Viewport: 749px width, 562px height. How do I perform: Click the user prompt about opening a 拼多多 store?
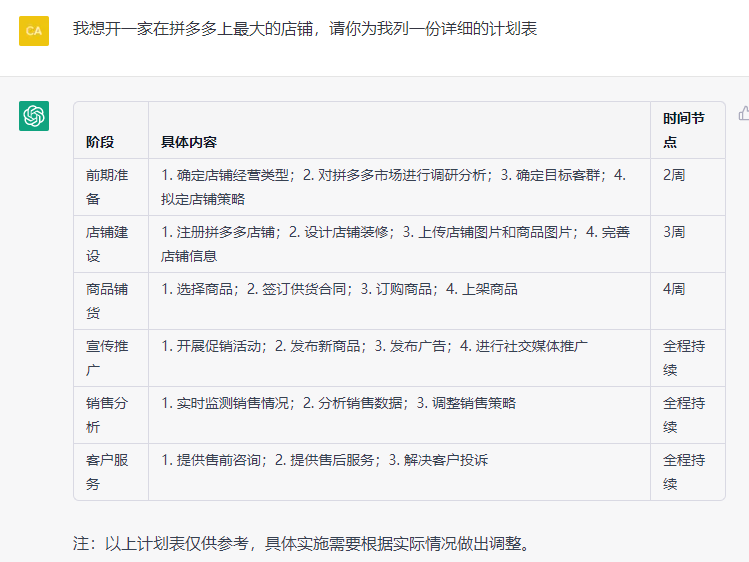tap(305, 29)
